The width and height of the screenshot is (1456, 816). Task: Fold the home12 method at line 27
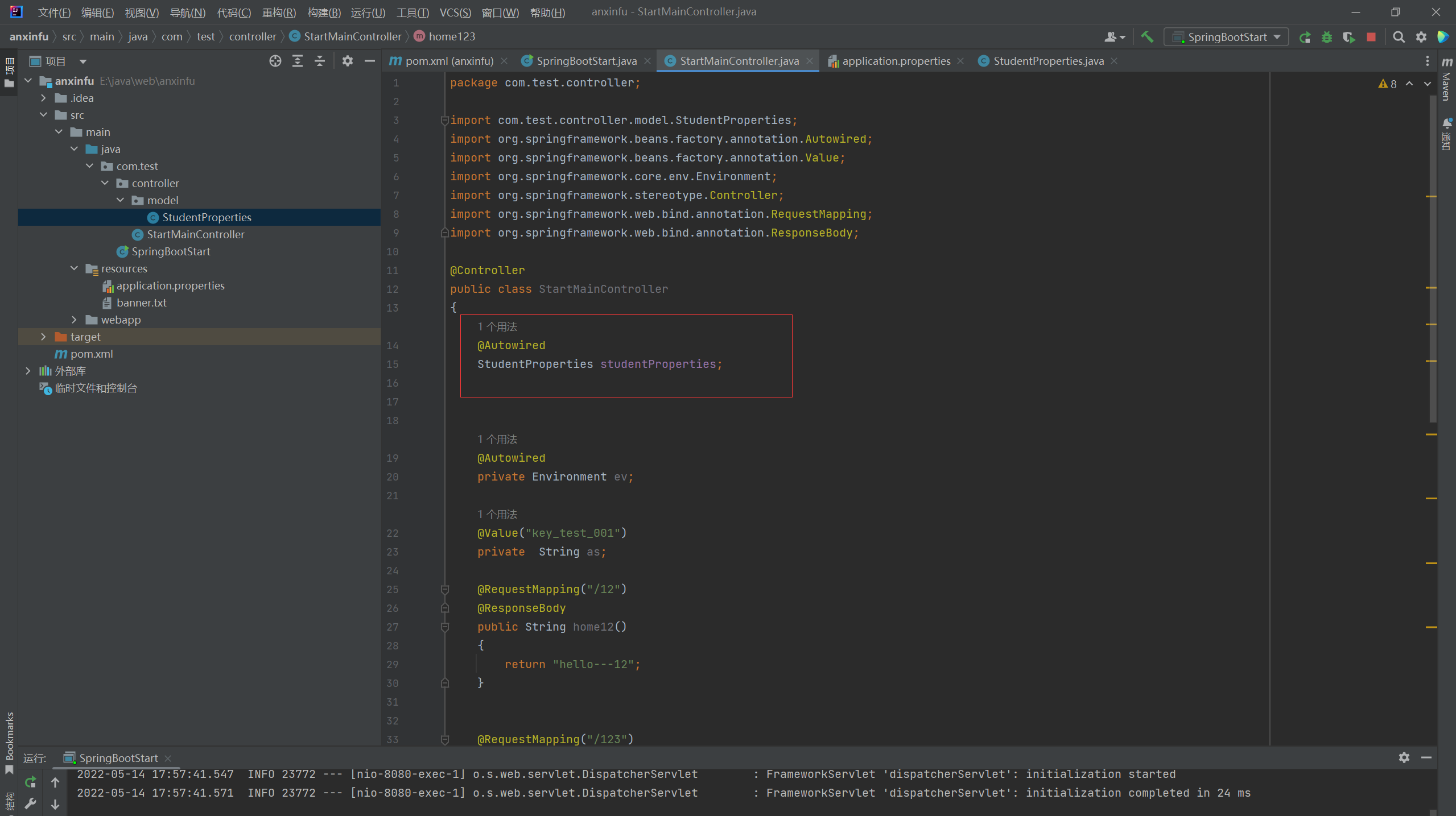coord(445,627)
